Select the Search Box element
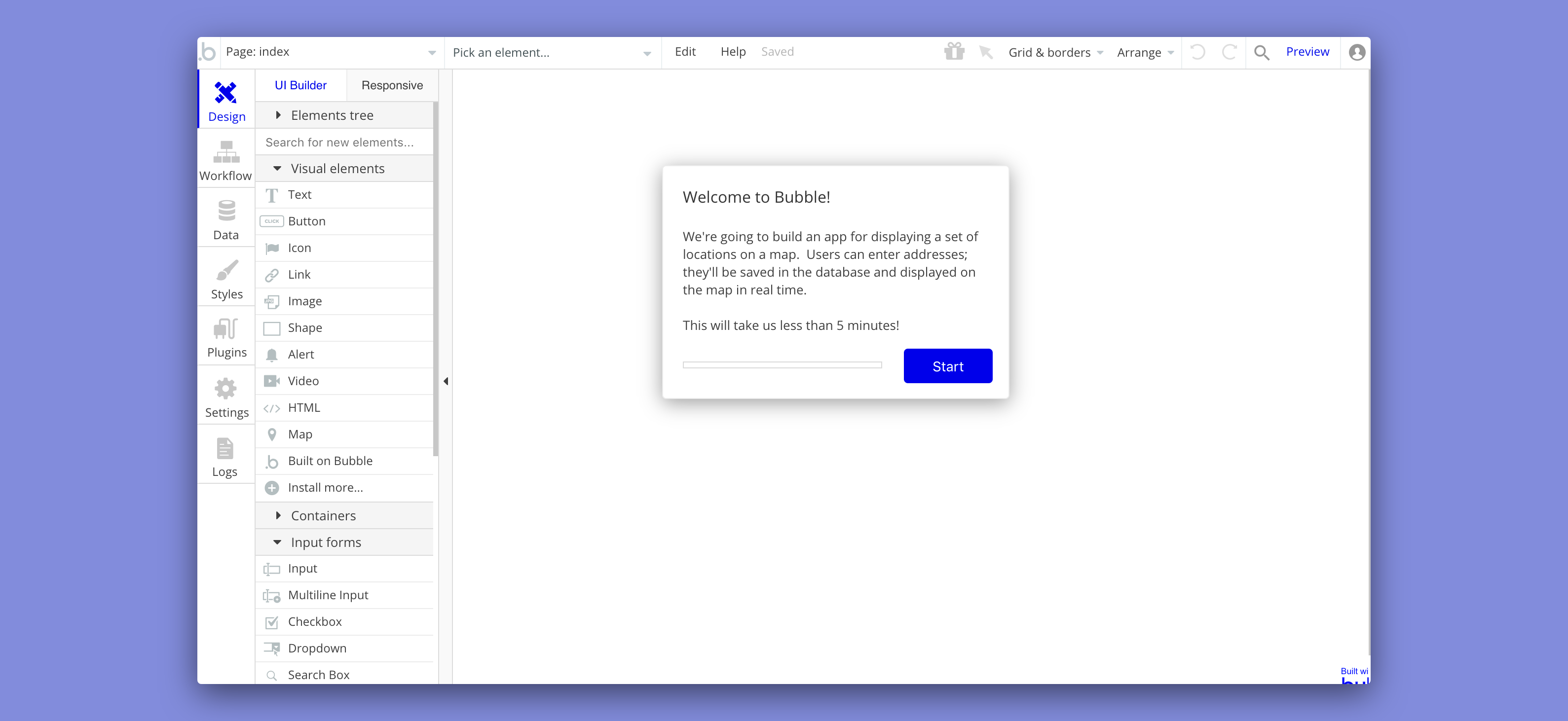1568x721 pixels. point(344,674)
